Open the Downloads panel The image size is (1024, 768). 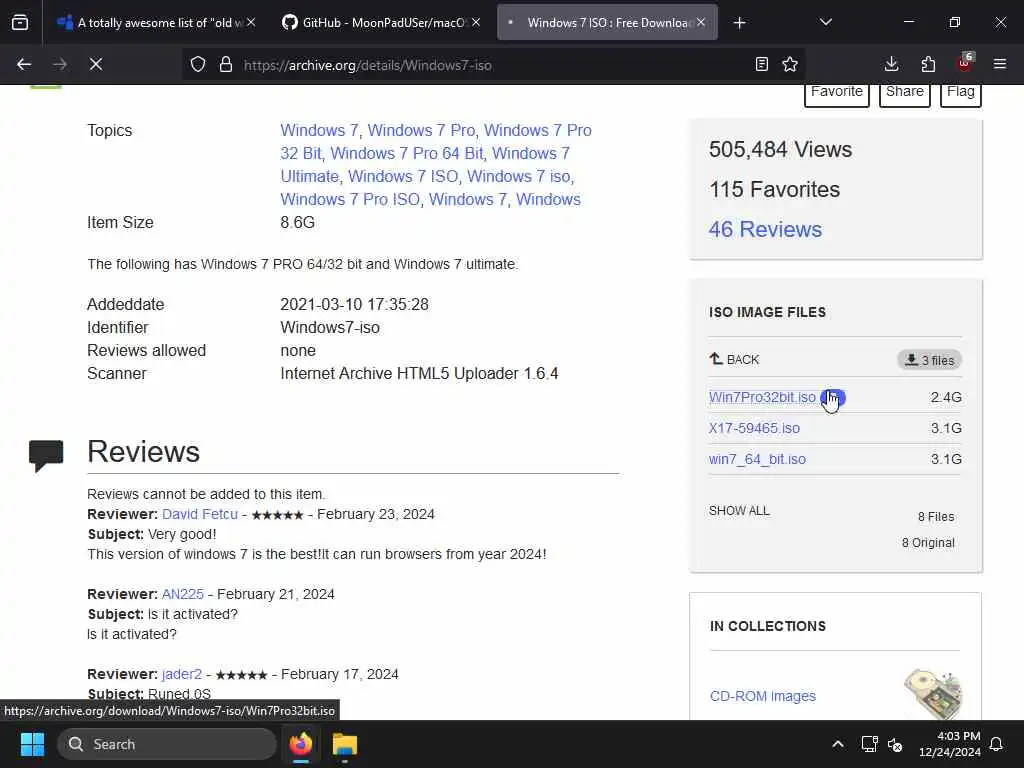(891, 64)
